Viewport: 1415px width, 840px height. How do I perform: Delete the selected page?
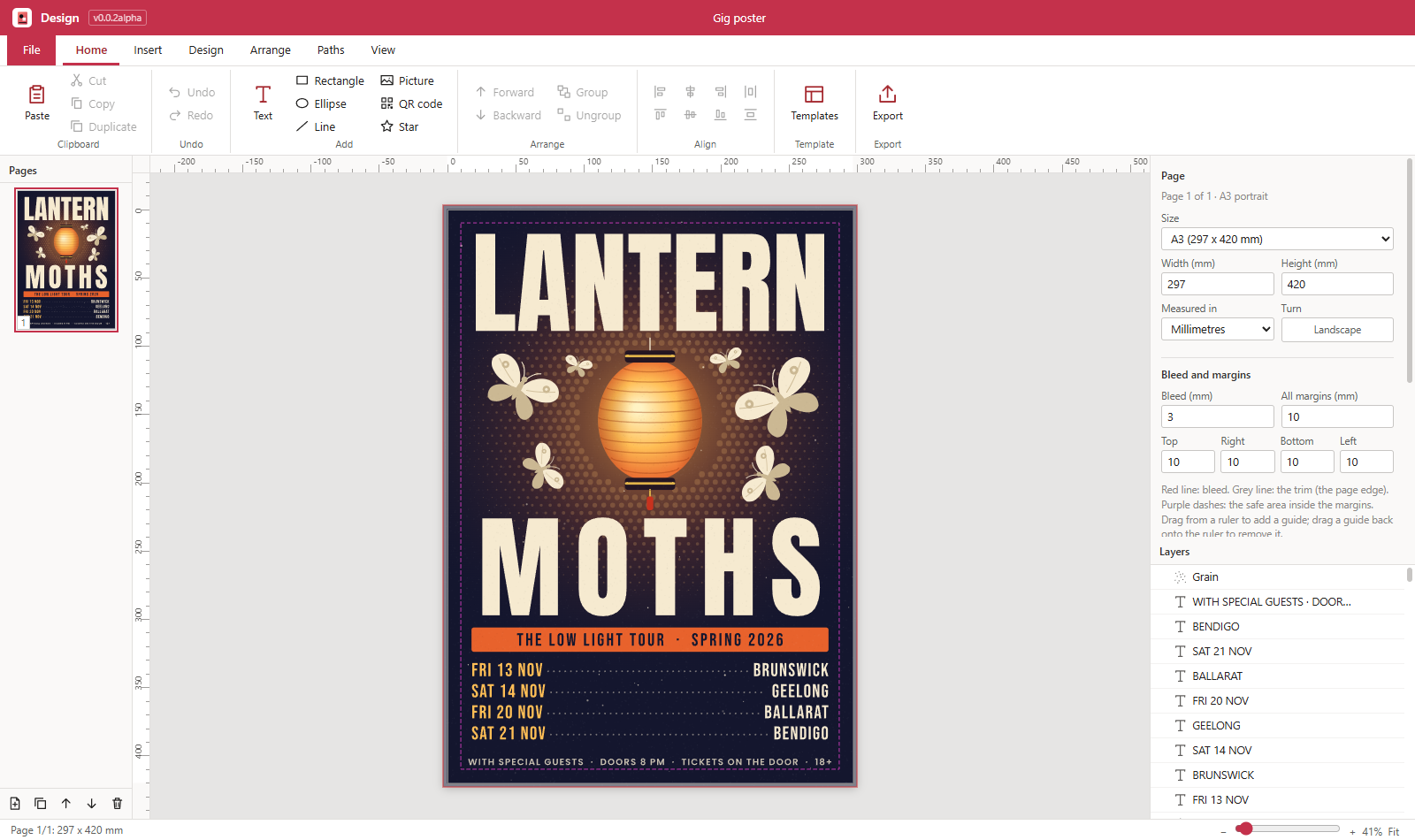(x=118, y=804)
